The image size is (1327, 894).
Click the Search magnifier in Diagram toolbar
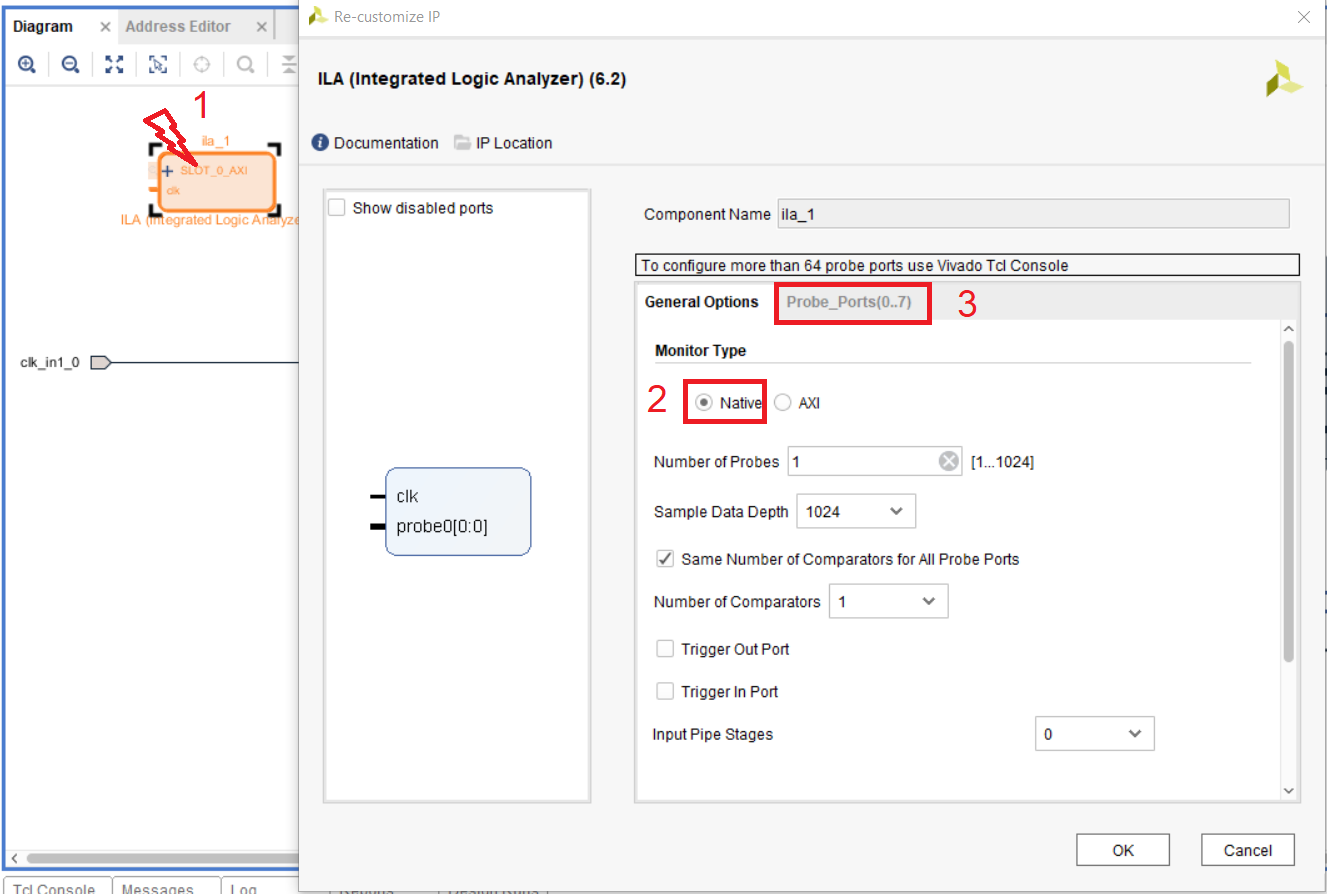click(245, 65)
